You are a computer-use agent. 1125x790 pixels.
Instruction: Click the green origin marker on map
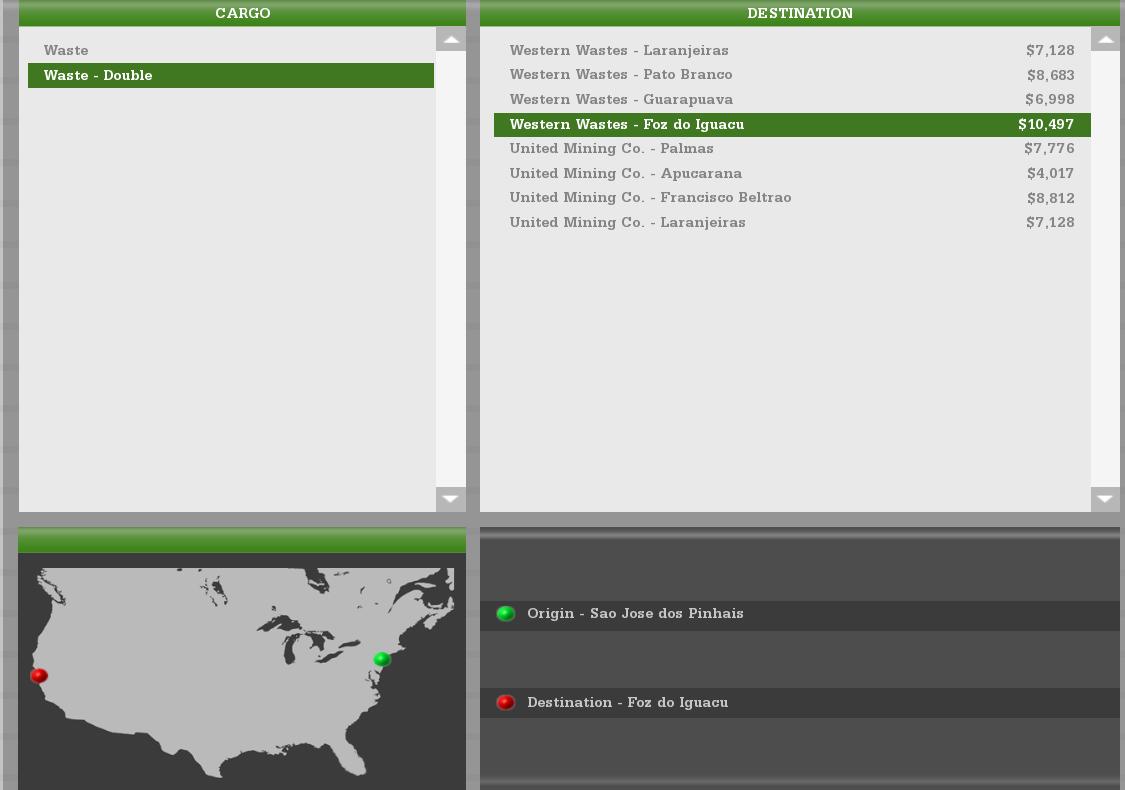click(381, 659)
